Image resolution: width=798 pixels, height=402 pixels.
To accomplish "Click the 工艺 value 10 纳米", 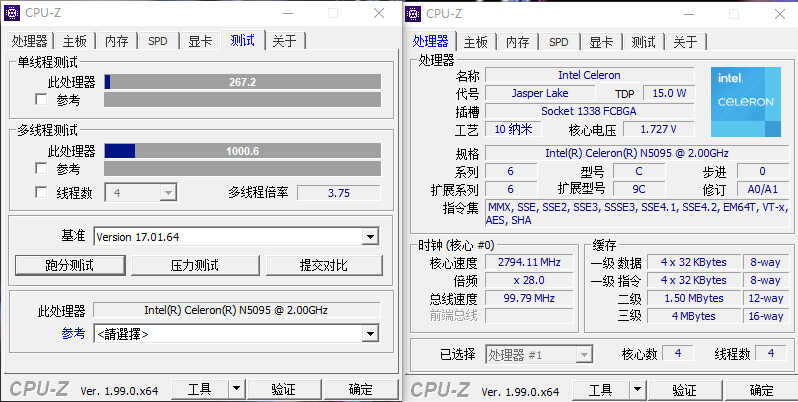I will point(513,129).
